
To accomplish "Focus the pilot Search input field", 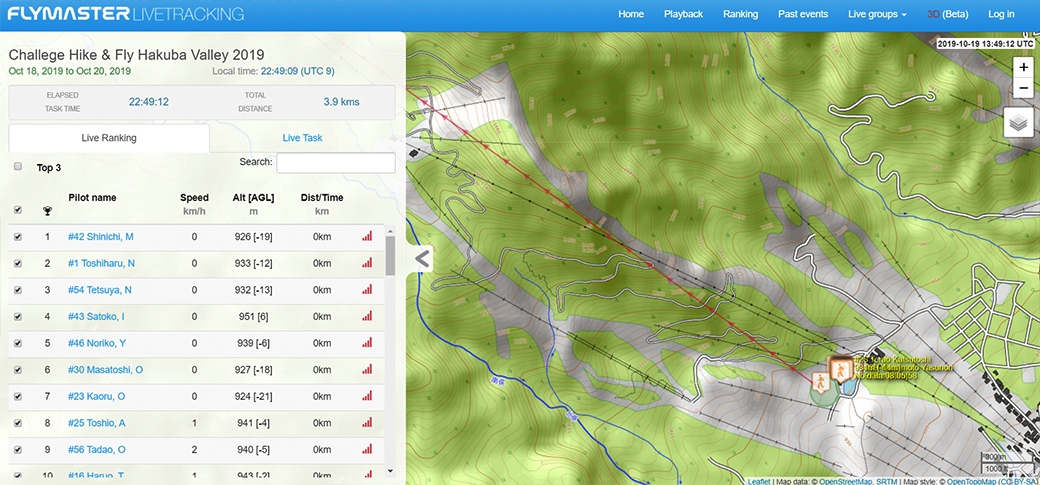I will (335, 162).
